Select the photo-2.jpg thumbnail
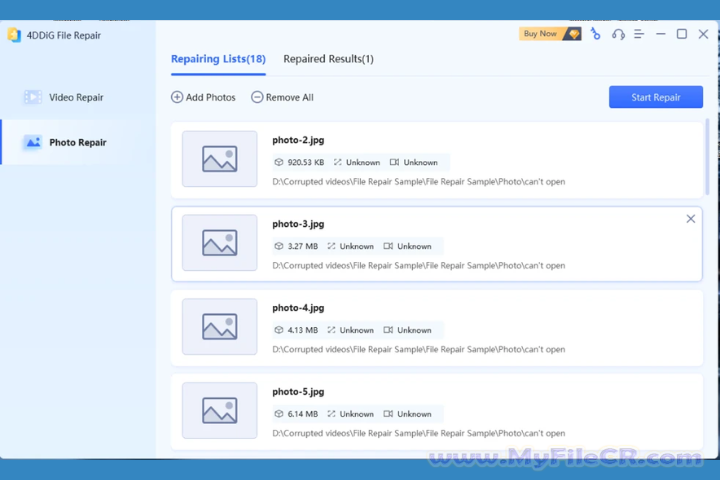This screenshot has width=720, height=480. (x=219, y=159)
